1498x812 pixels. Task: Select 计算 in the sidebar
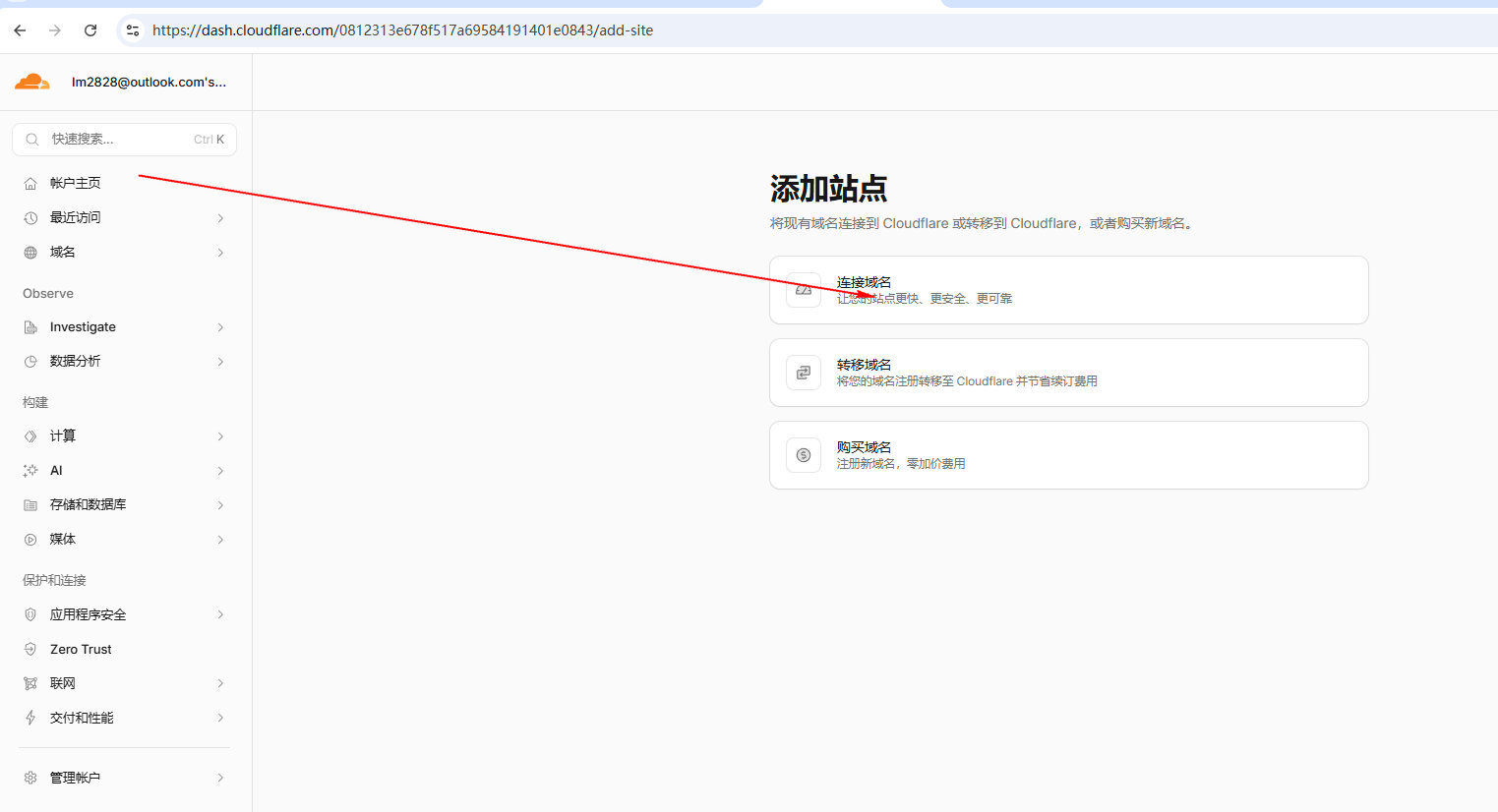pos(124,435)
